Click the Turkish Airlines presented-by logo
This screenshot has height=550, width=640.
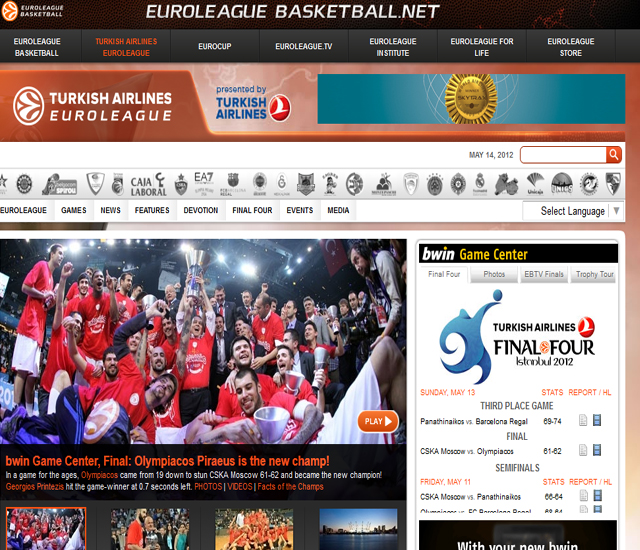[252, 103]
